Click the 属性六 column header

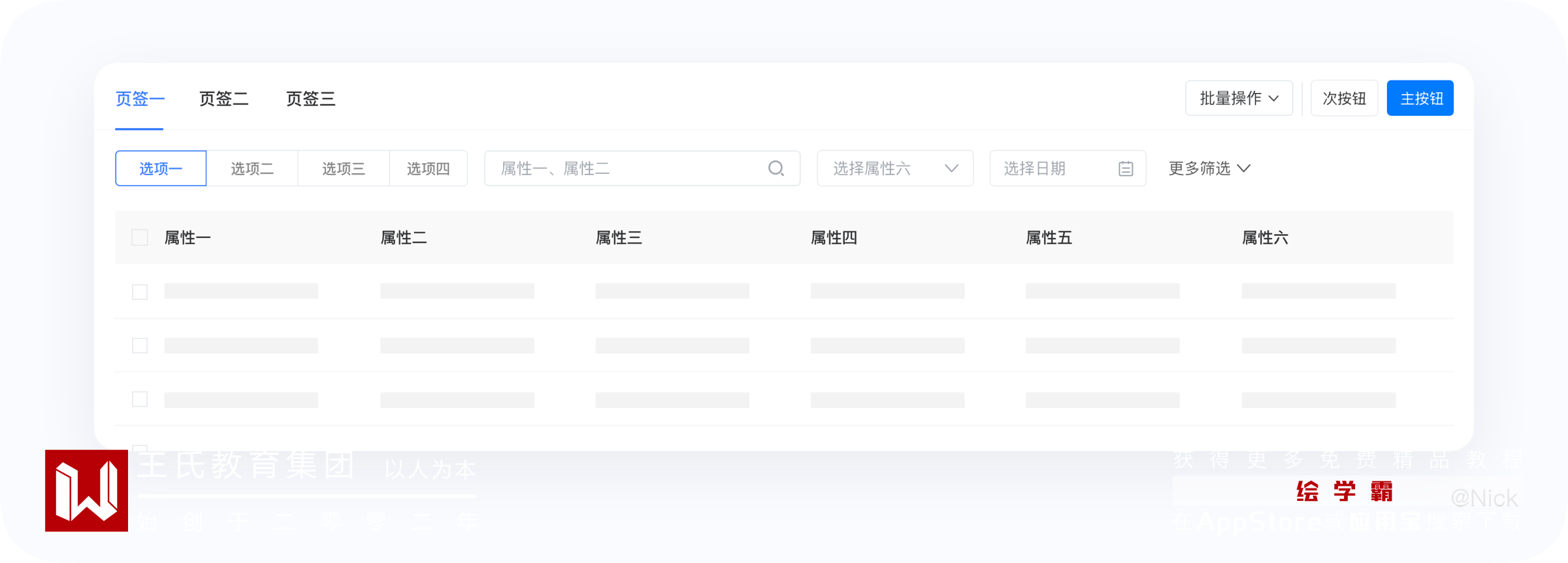point(1265,238)
